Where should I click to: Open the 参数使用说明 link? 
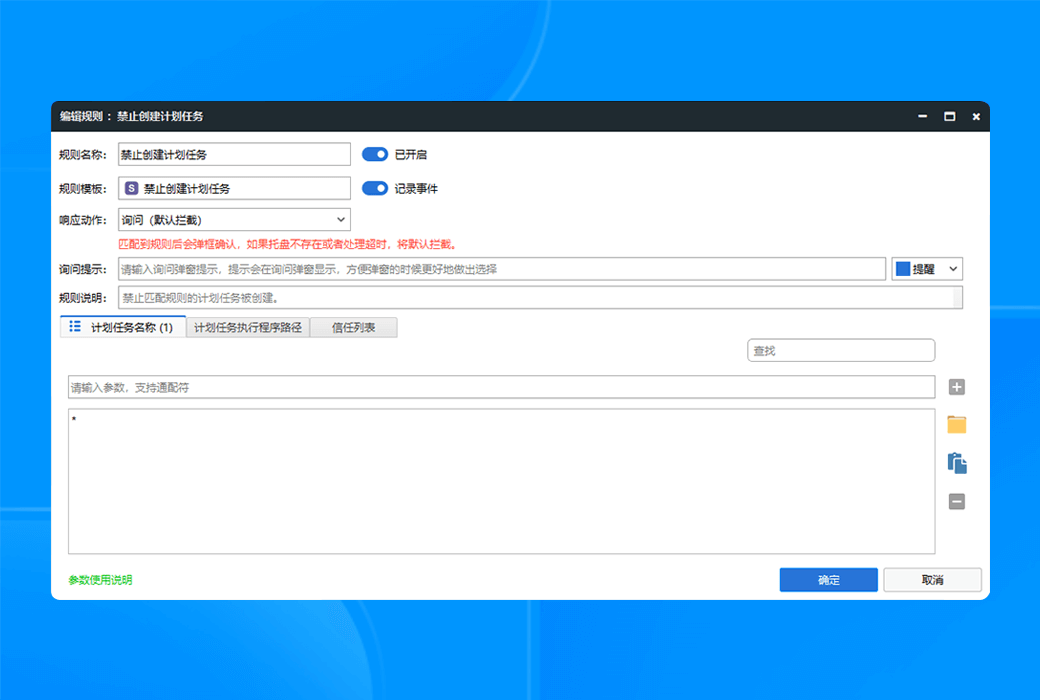100,580
